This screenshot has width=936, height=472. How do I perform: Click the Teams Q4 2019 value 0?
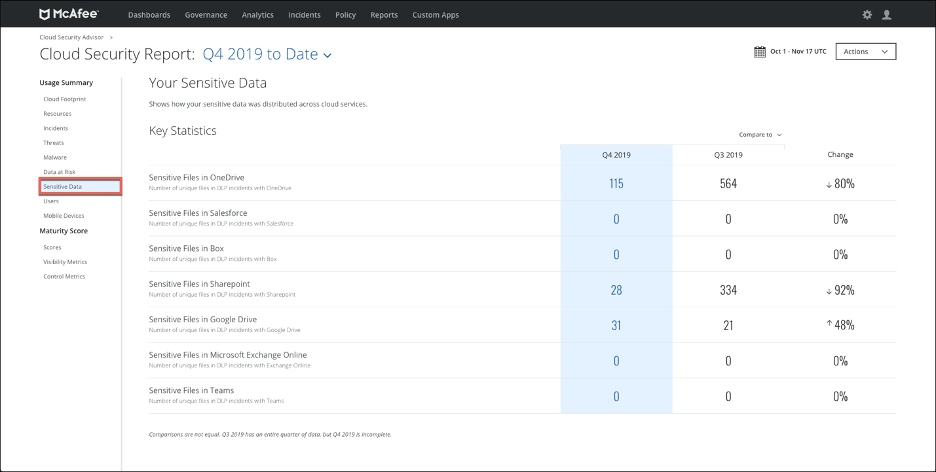click(x=616, y=396)
